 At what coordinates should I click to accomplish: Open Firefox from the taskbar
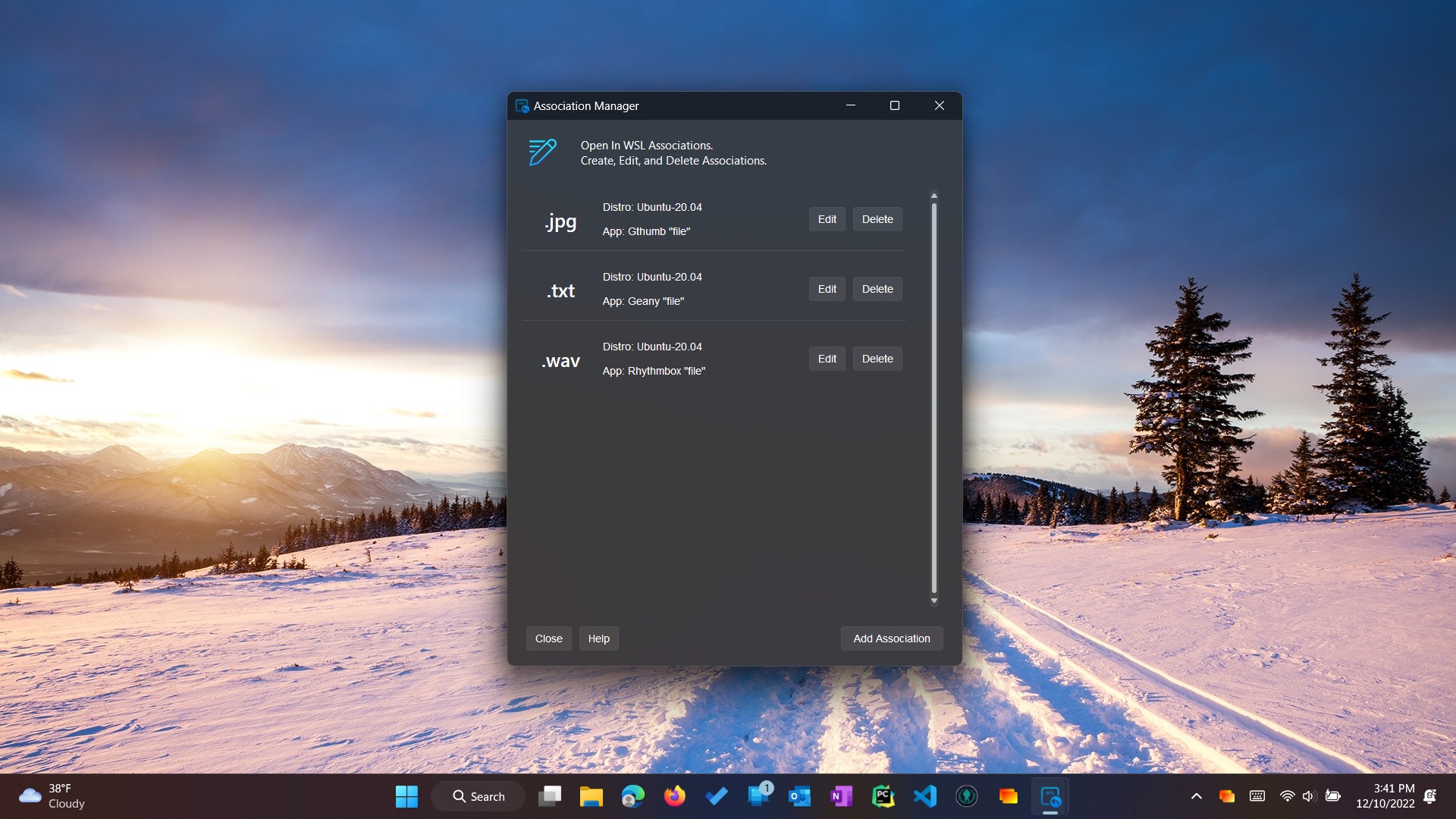(674, 796)
